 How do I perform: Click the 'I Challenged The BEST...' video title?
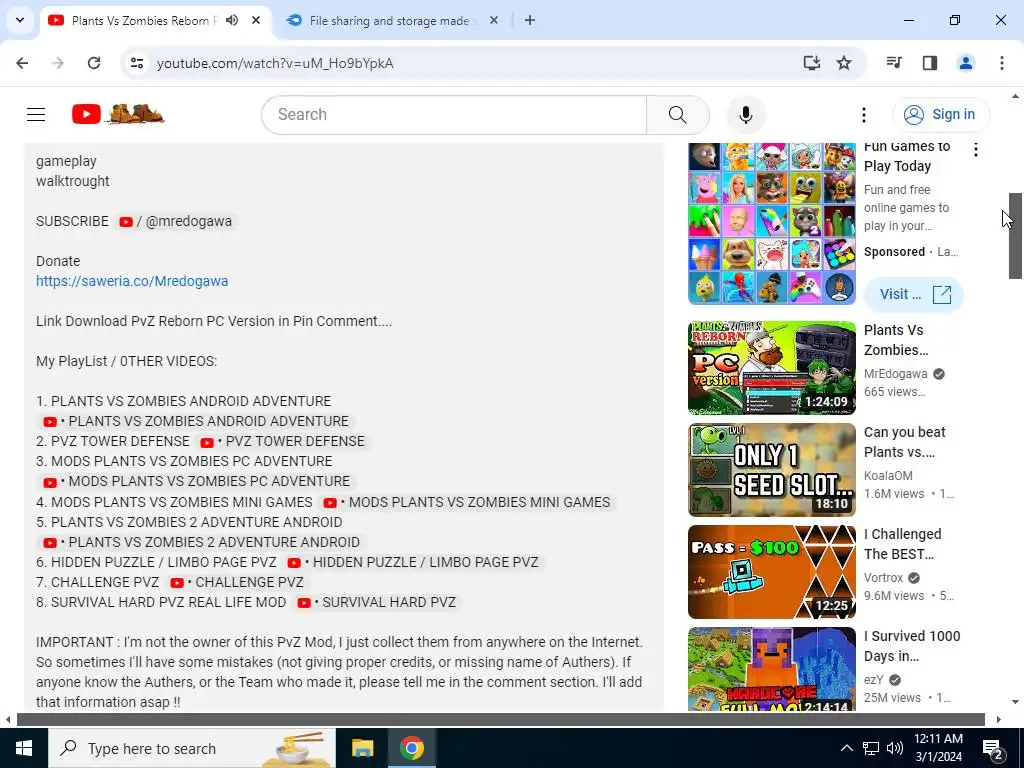(x=903, y=544)
